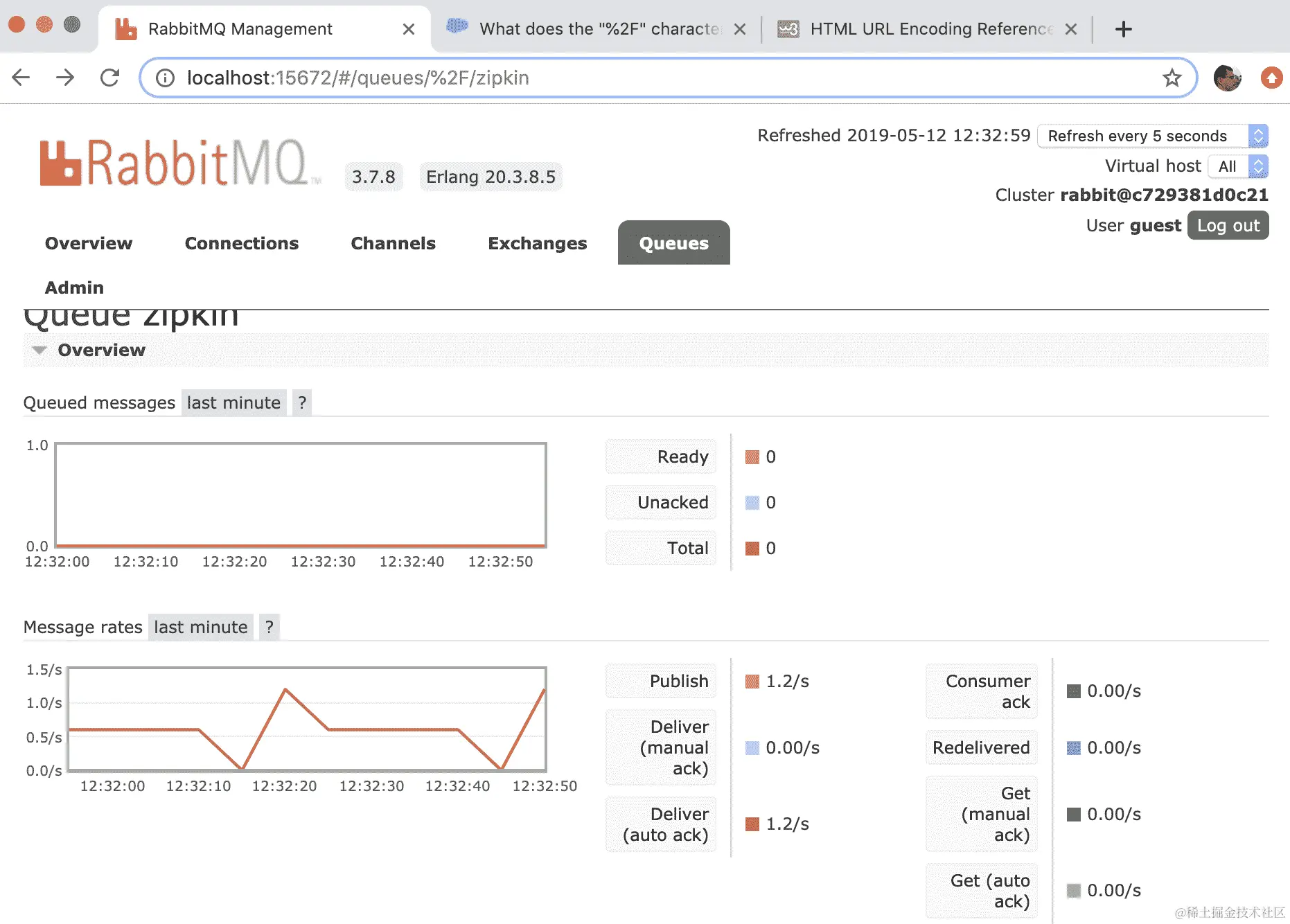Image resolution: width=1290 pixels, height=924 pixels.
Task: Select the RabbitMQ Management browser tab
Action: 265,29
